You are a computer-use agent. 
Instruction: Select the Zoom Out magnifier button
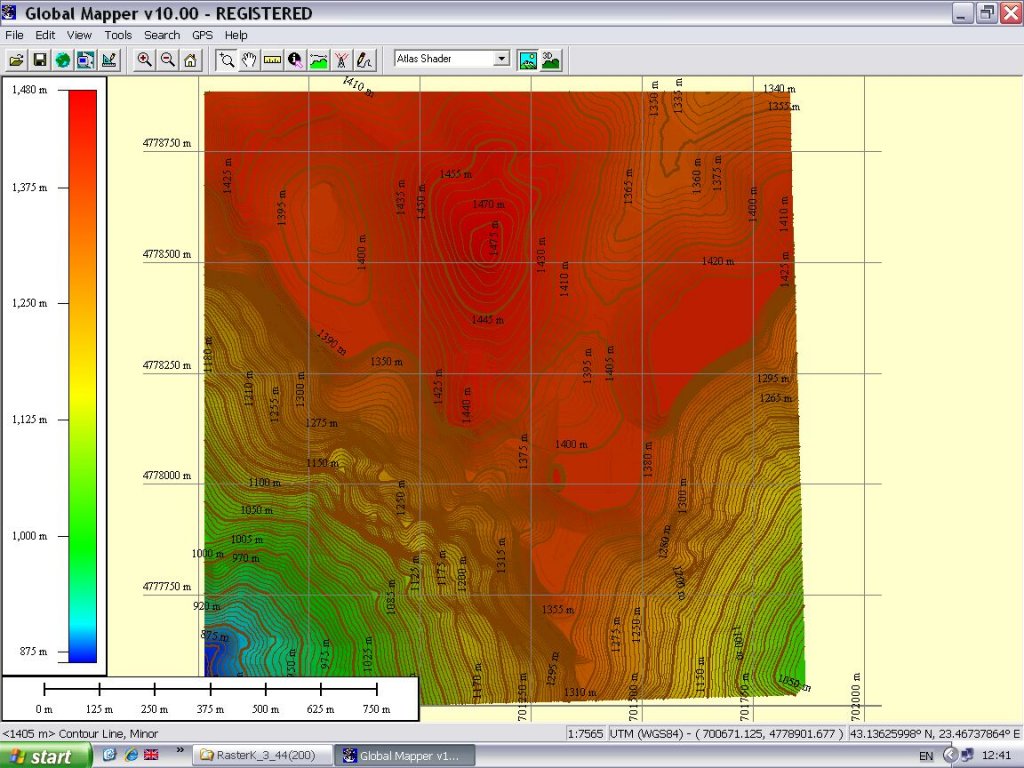click(167, 59)
